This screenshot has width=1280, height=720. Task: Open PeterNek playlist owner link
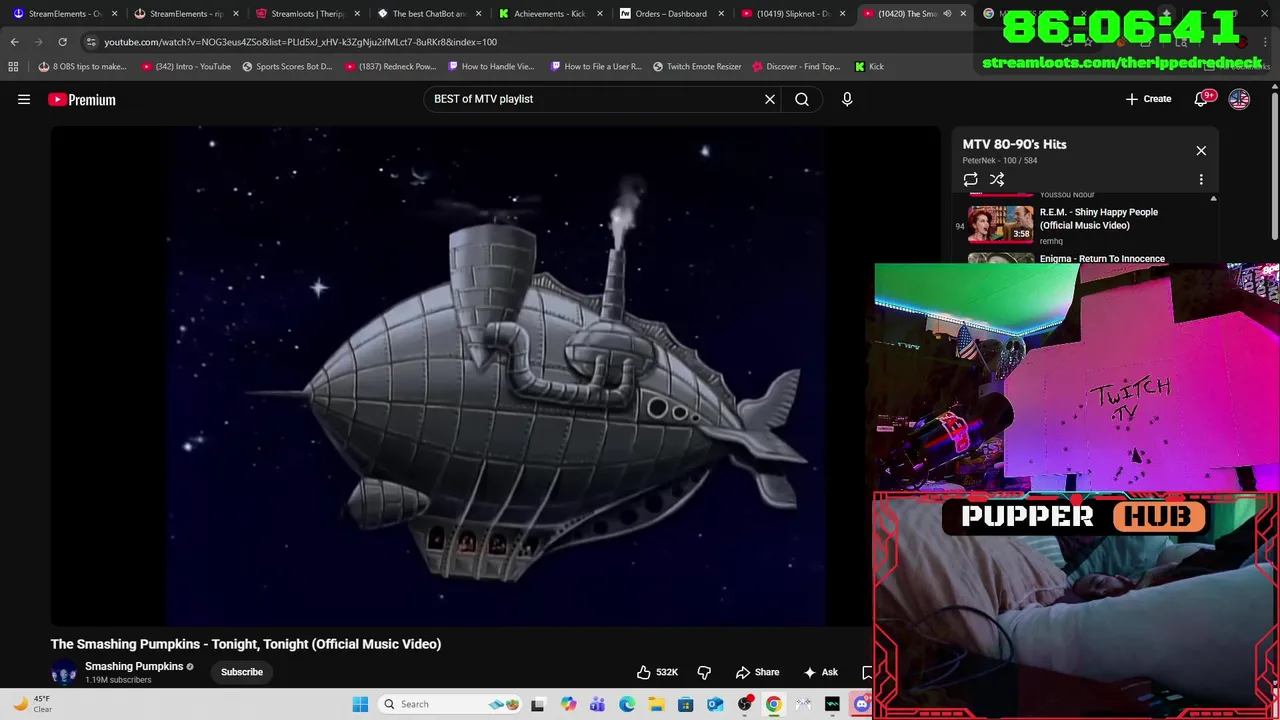click(979, 161)
